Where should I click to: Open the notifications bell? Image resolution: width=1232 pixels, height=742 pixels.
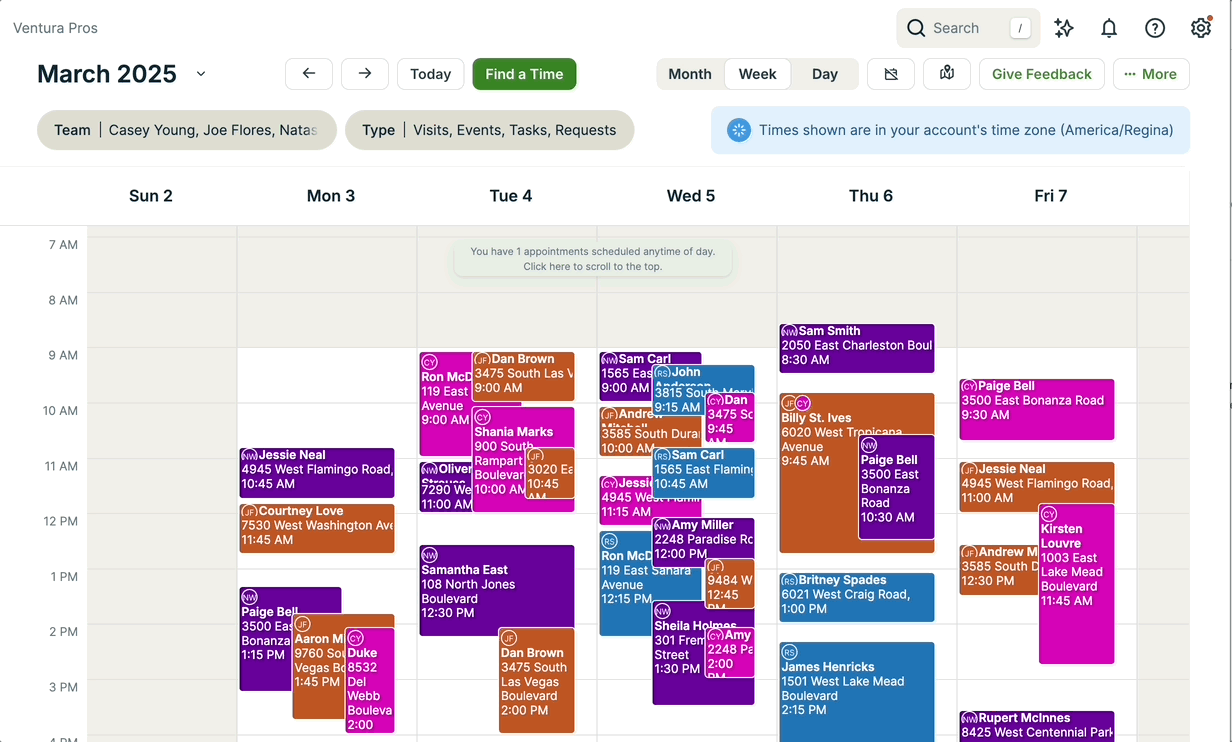1109,28
